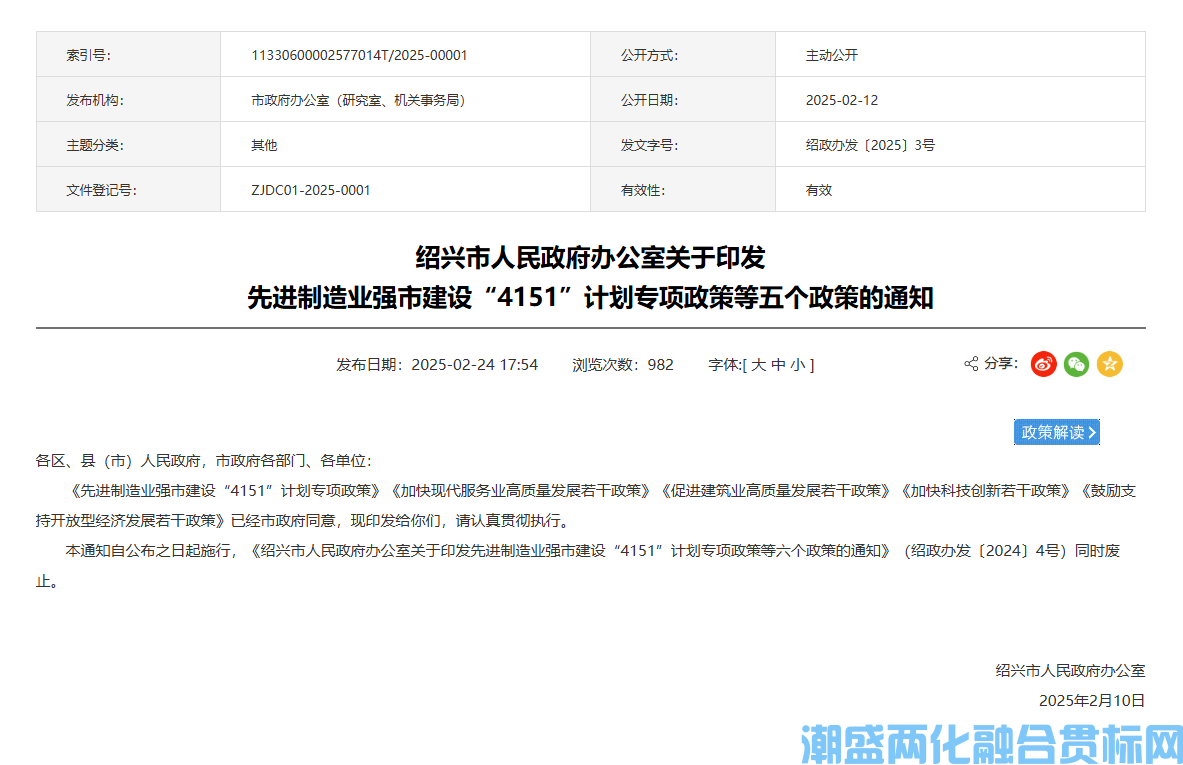Select the 有效 validity value
Viewport: 1183px width, 765px height.
point(819,190)
